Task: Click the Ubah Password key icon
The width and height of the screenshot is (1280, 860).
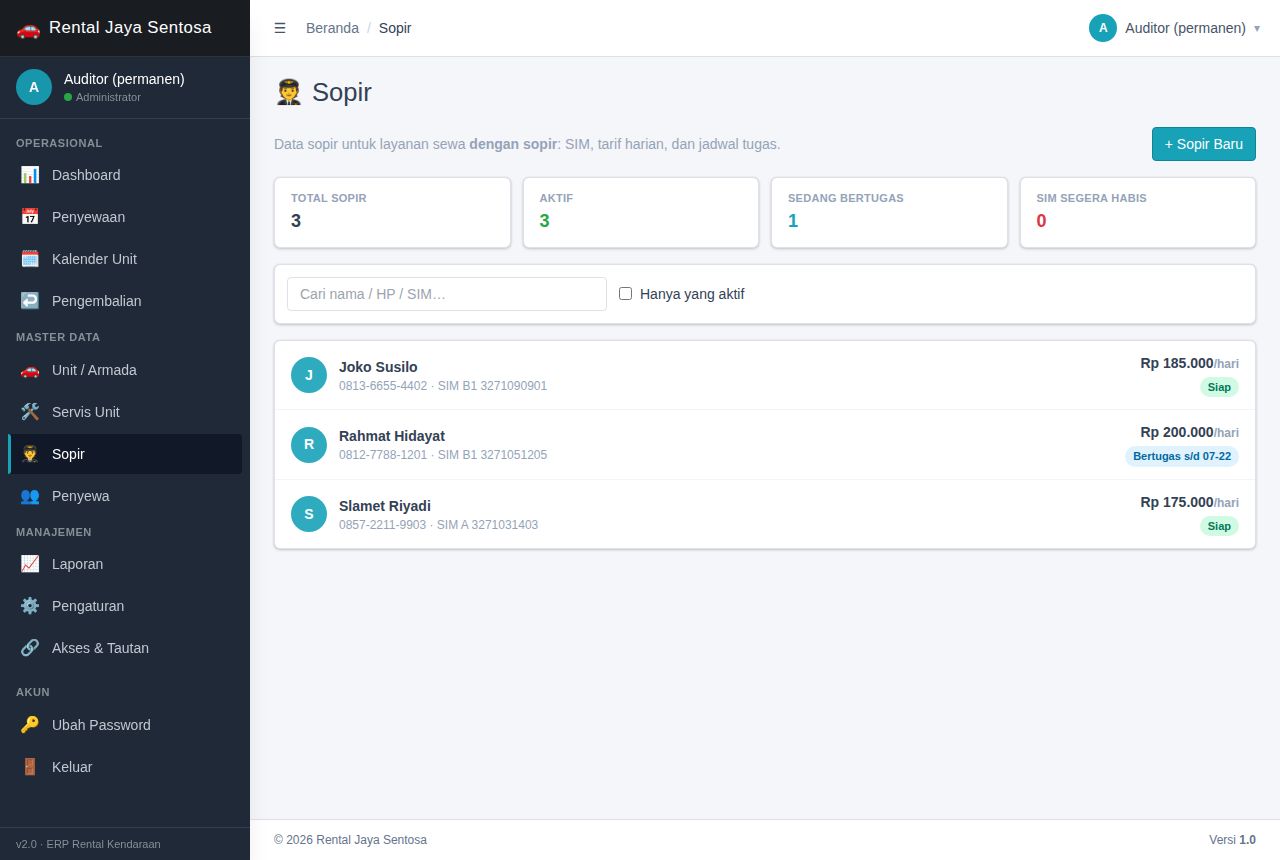Action: 30,725
